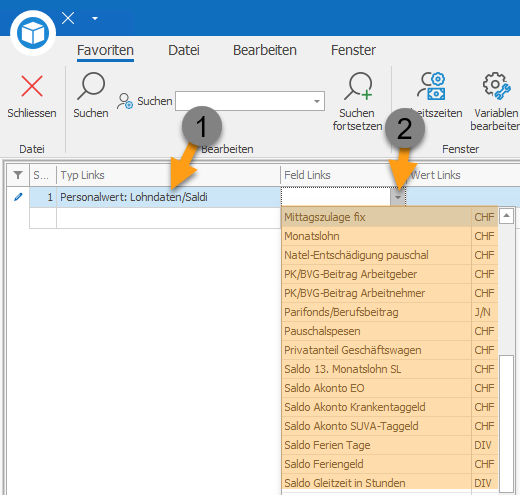Click the dropdown list scroll-up arrow

point(506,216)
